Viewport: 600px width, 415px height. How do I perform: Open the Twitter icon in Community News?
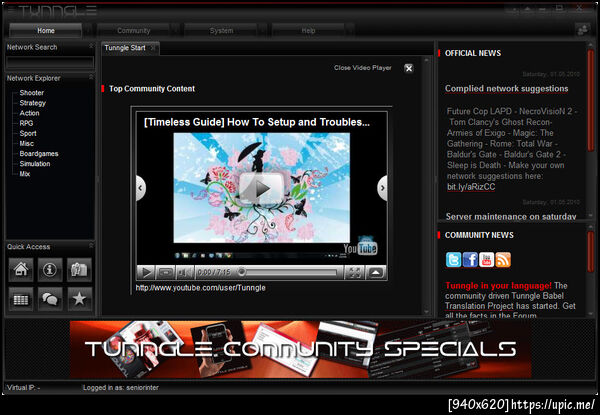point(453,260)
